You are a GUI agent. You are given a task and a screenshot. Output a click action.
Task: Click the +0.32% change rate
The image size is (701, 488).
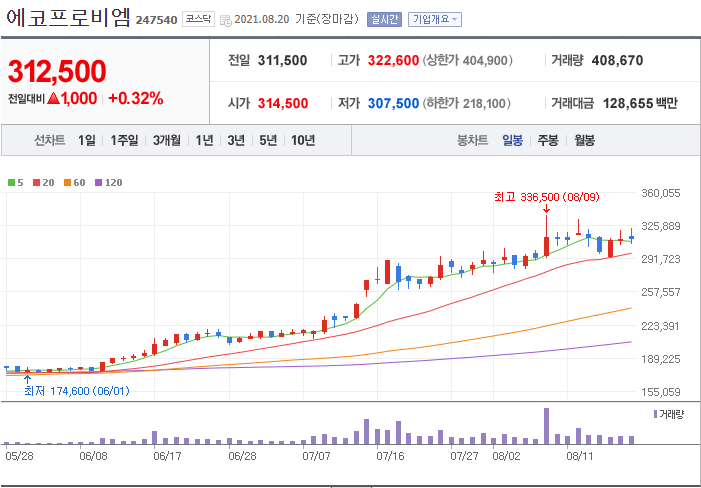click(x=135, y=98)
